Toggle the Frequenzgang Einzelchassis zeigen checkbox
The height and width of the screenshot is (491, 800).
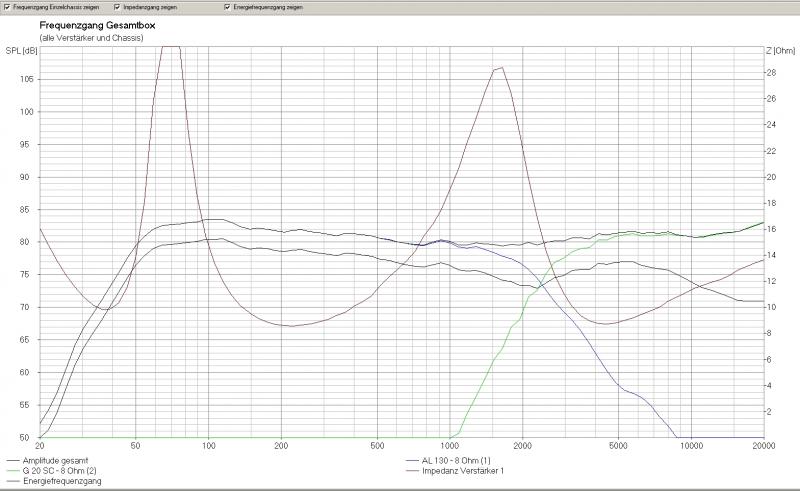pos(6,7)
